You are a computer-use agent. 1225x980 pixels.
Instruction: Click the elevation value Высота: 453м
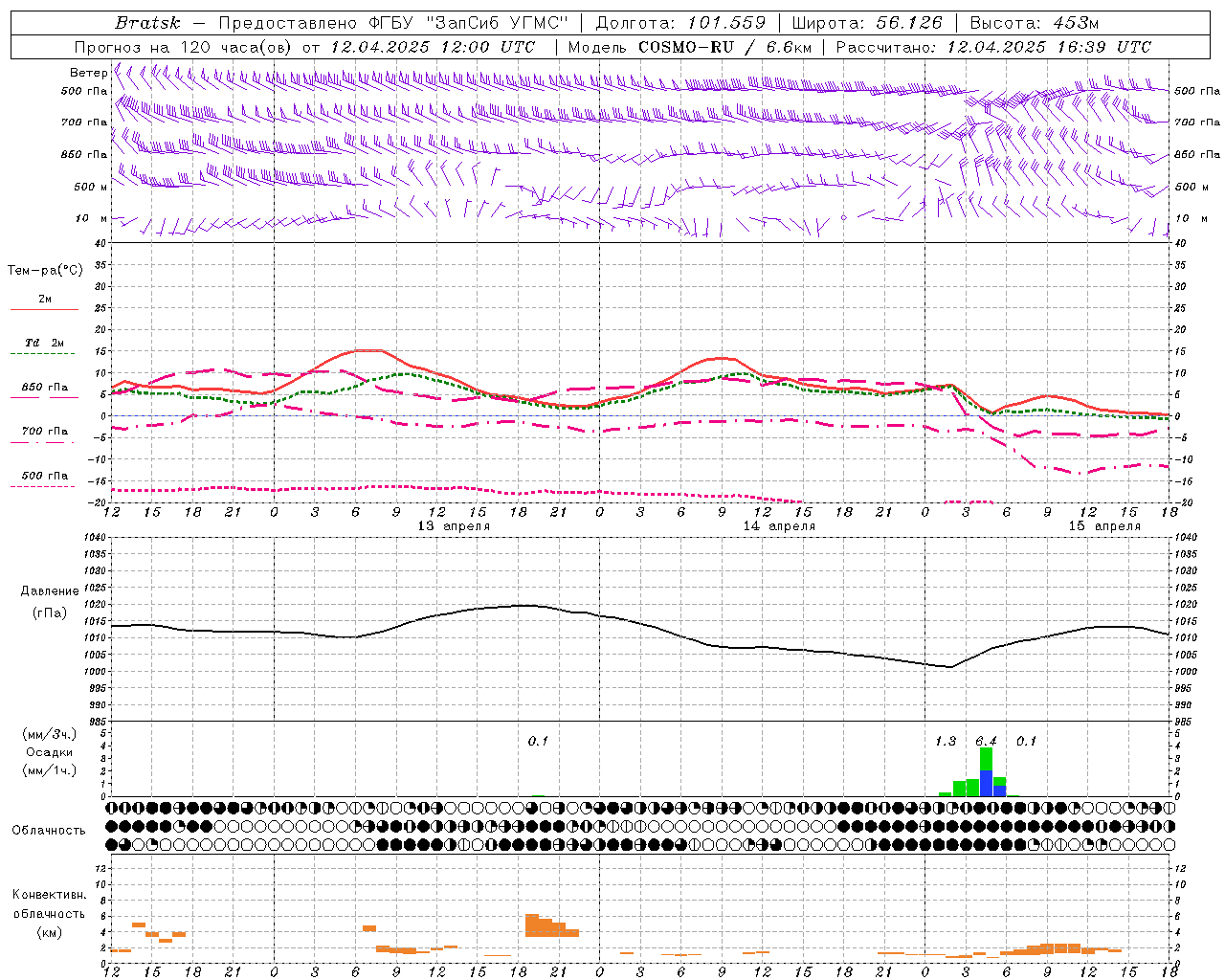1035,23
